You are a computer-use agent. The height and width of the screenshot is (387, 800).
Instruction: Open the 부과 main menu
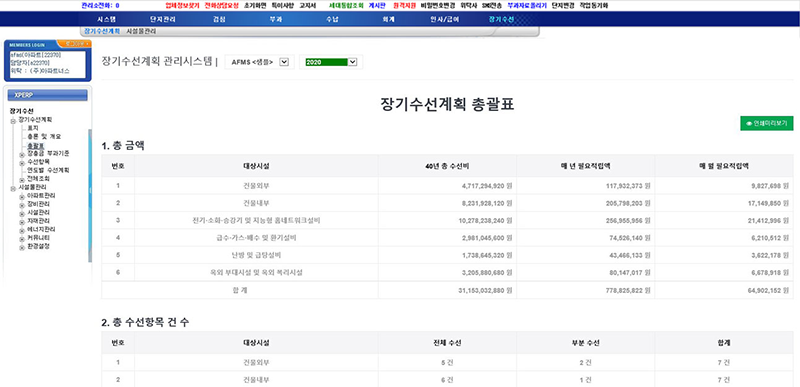(276, 19)
